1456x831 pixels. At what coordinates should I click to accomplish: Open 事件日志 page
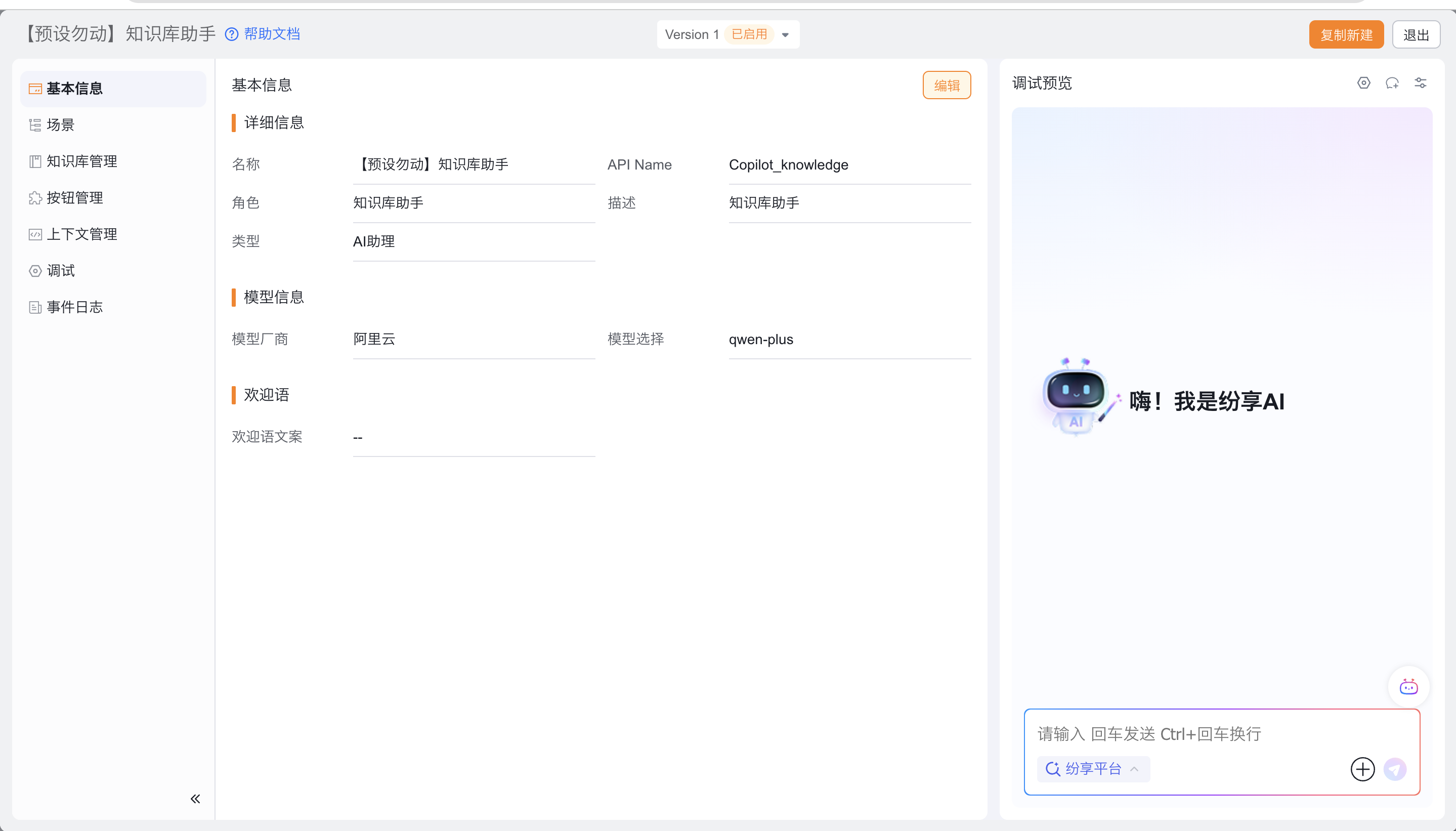pyautogui.click(x=75, y=307)
